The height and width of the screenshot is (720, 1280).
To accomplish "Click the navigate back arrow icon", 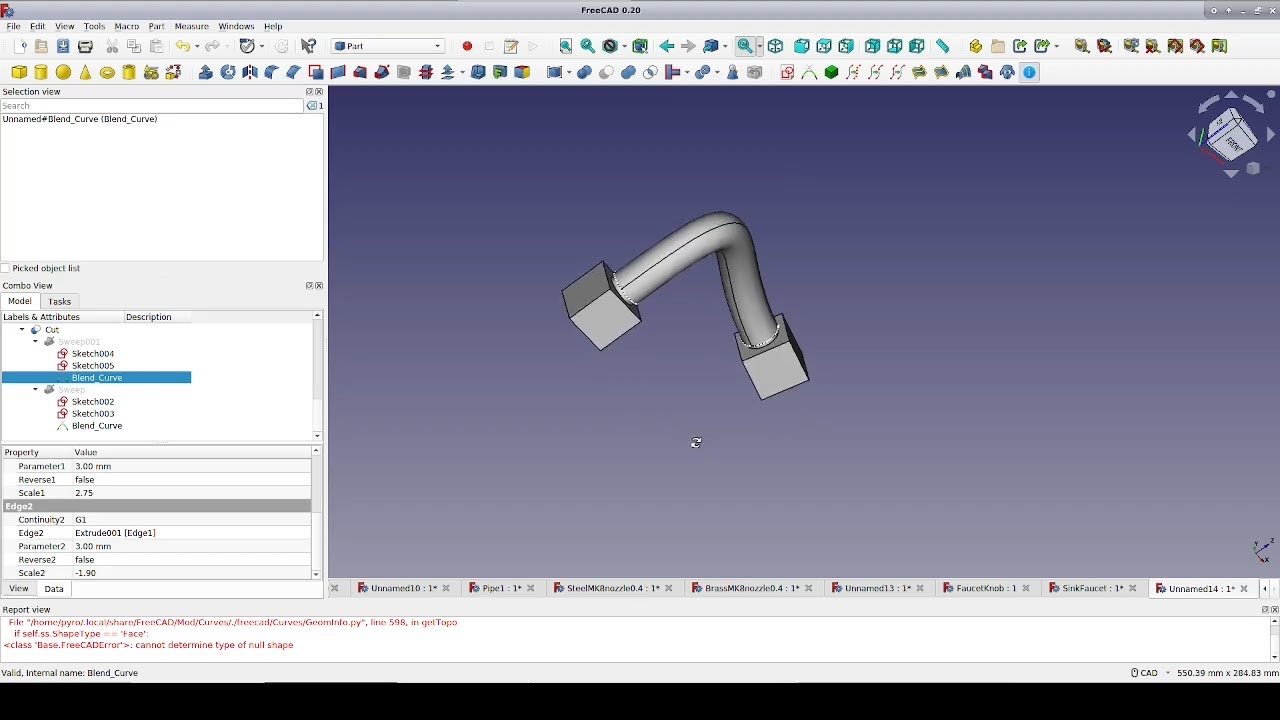I will pyautogui.click(x=666, y=46).
